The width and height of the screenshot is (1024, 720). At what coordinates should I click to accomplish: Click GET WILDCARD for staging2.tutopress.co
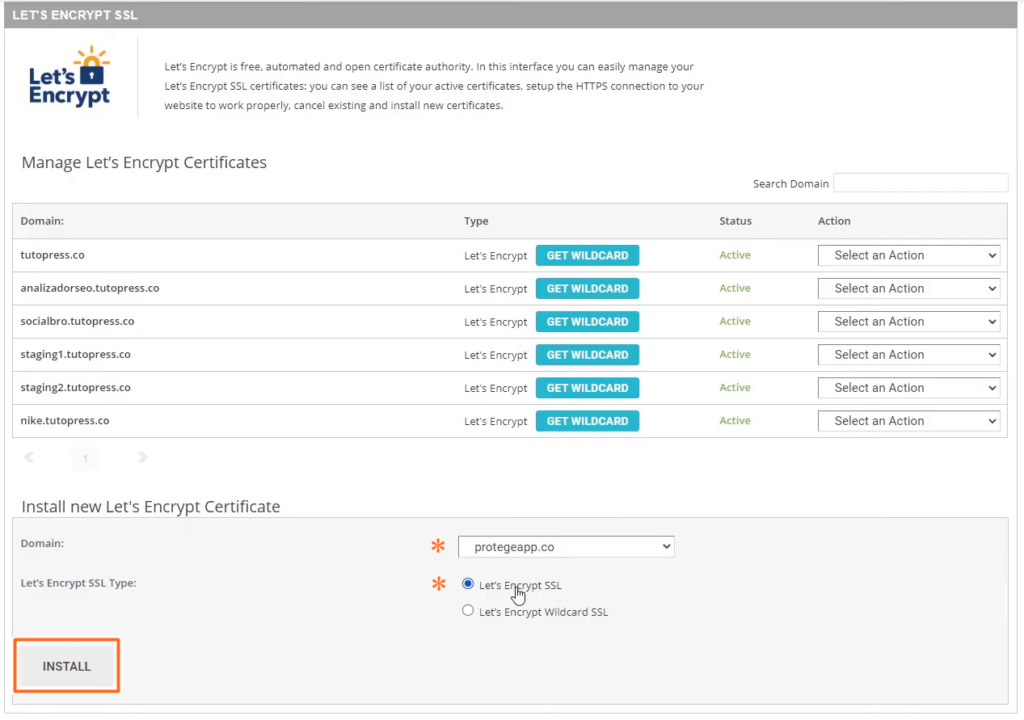[587, 388]
